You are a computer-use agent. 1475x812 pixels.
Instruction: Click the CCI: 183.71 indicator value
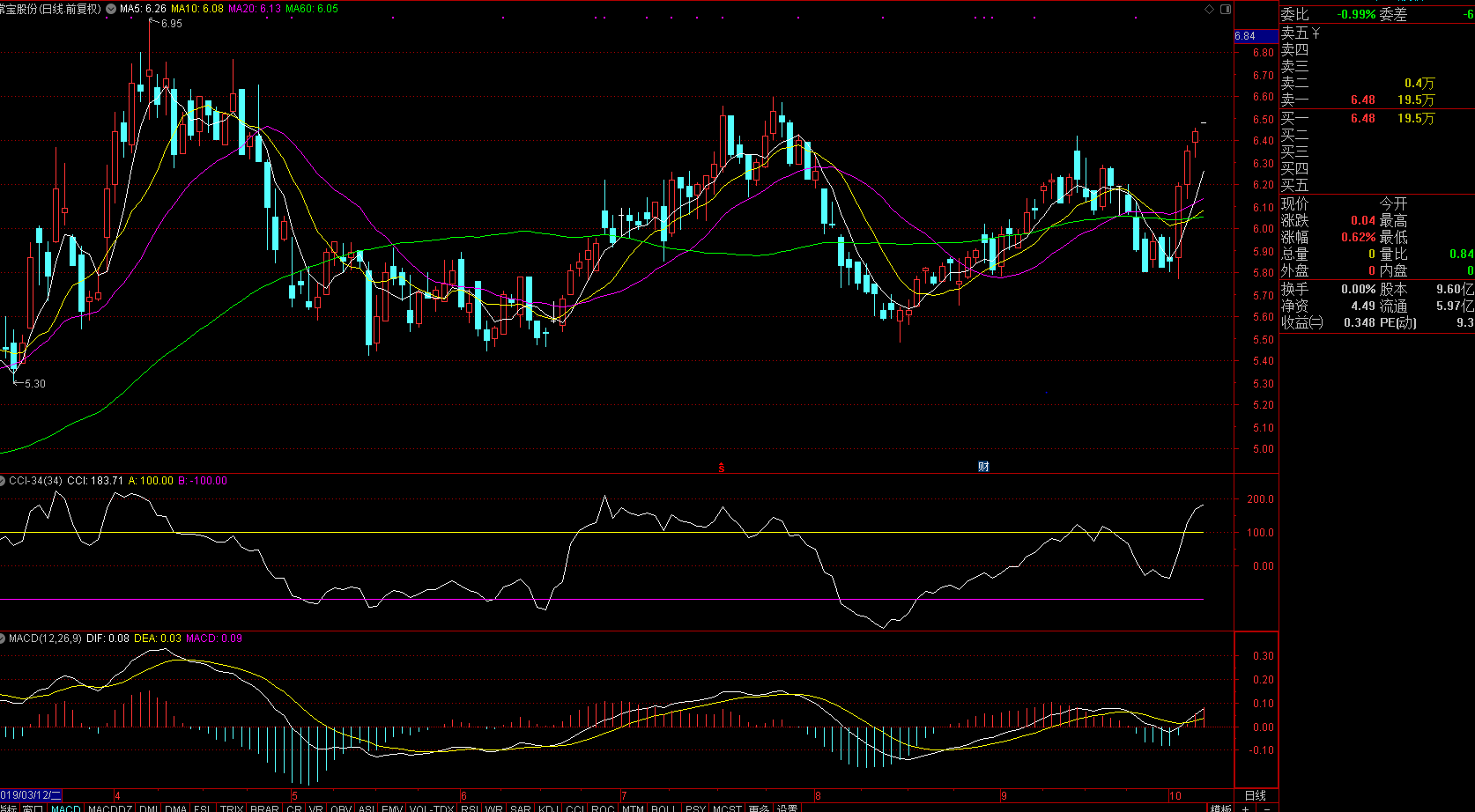tap(95, 481)
